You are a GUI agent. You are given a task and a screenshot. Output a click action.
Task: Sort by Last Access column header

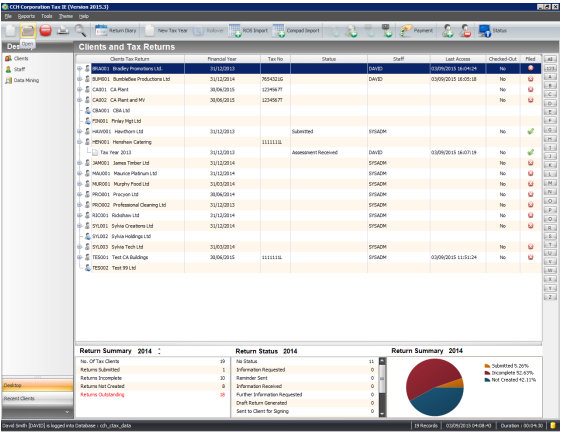tap(458, 59)
